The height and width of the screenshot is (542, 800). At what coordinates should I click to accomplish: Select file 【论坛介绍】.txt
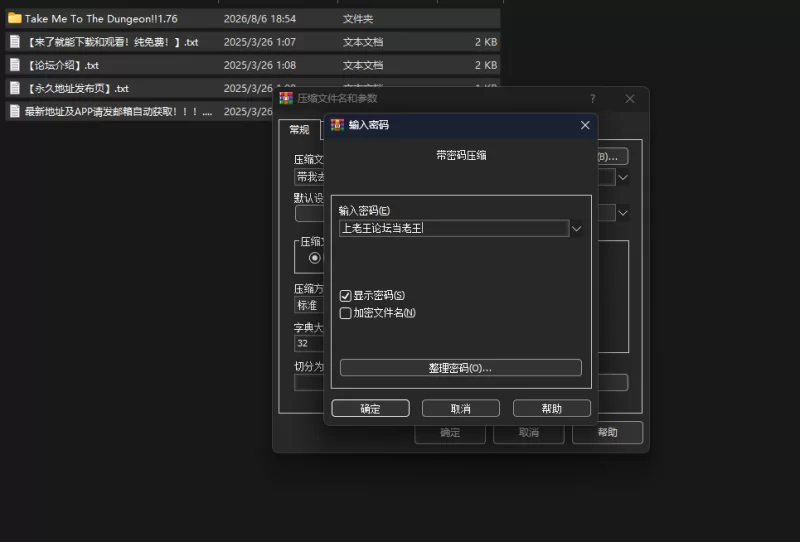(62, 65)
